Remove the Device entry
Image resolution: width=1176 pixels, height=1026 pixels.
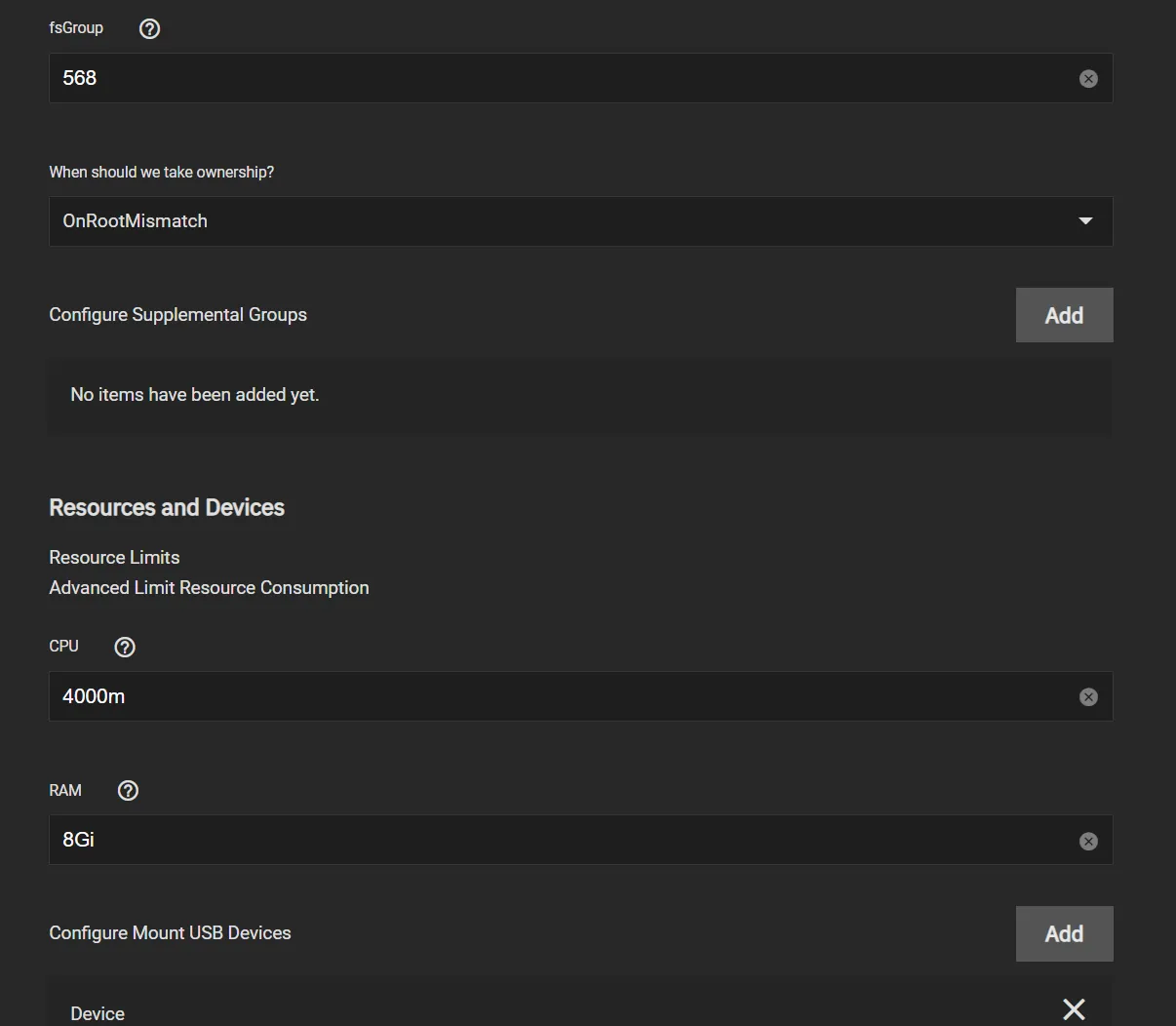(1074, 1009)
